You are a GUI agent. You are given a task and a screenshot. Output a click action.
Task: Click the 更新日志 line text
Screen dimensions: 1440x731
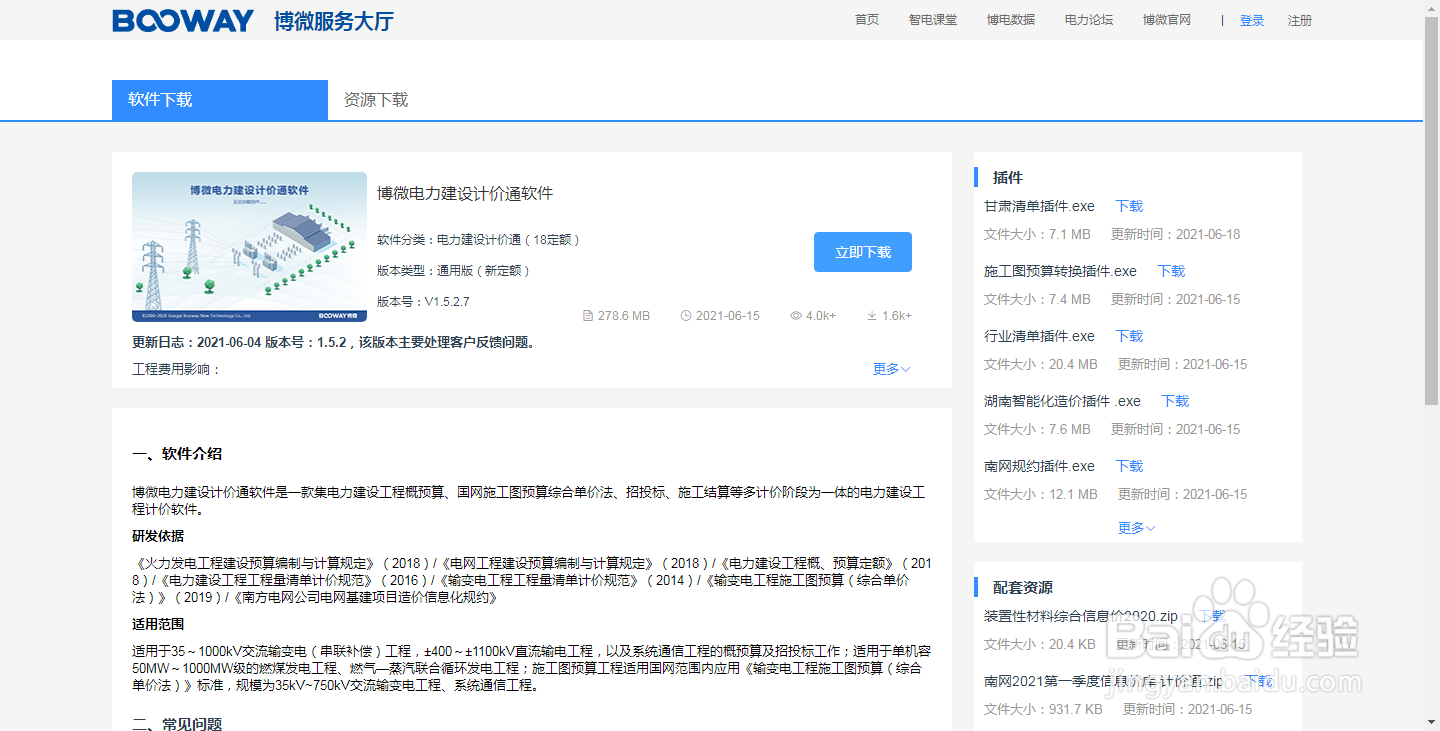pos(335,342)
